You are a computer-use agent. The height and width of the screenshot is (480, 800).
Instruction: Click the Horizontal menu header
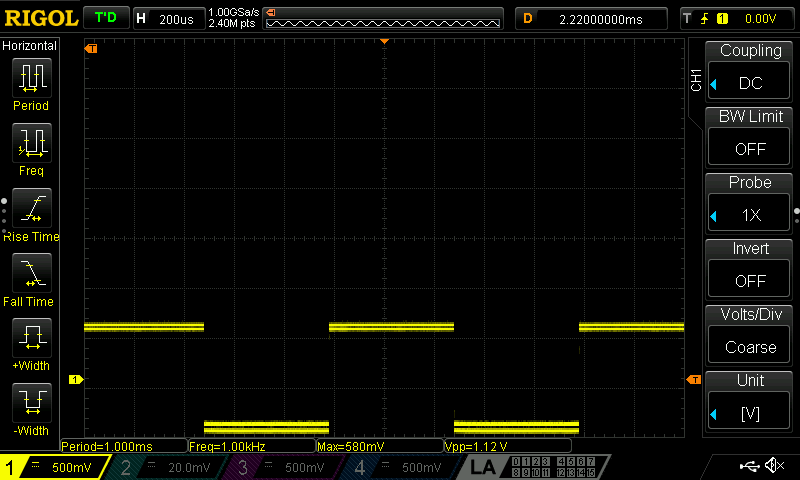(29, 45)
